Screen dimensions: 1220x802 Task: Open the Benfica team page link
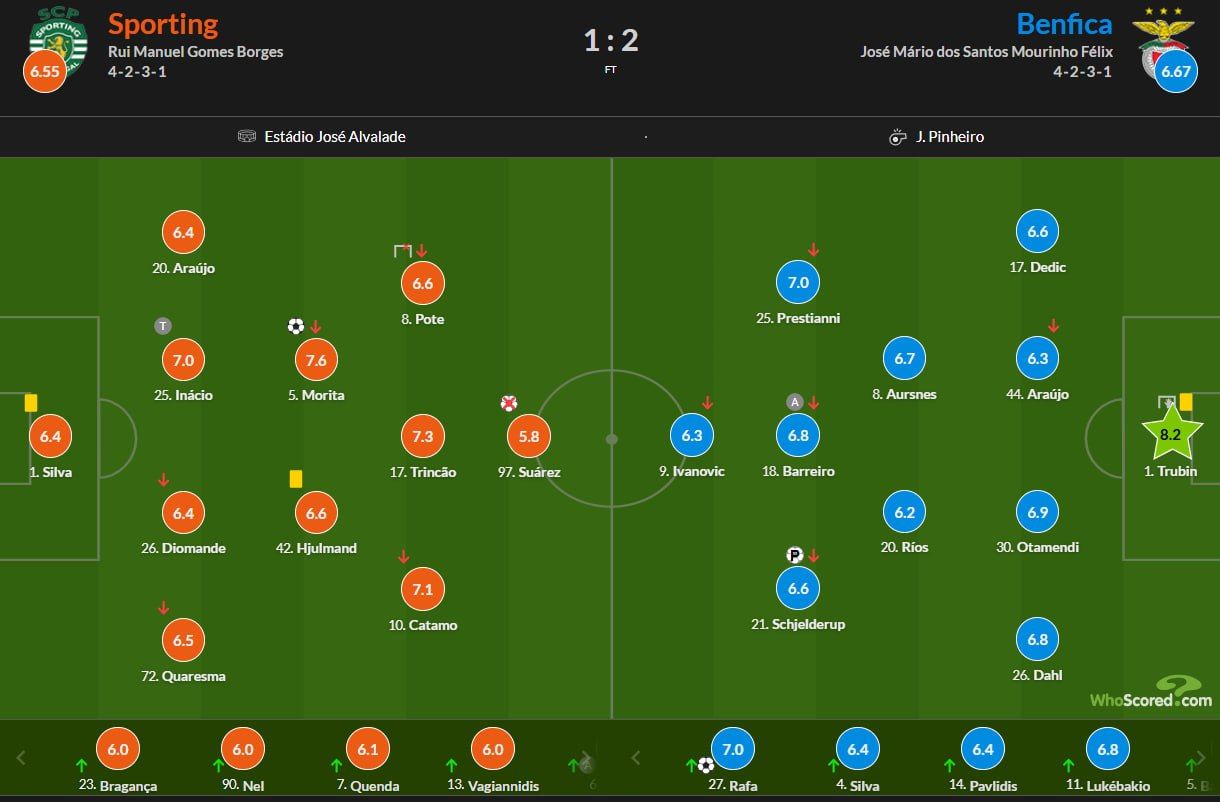1066,24
